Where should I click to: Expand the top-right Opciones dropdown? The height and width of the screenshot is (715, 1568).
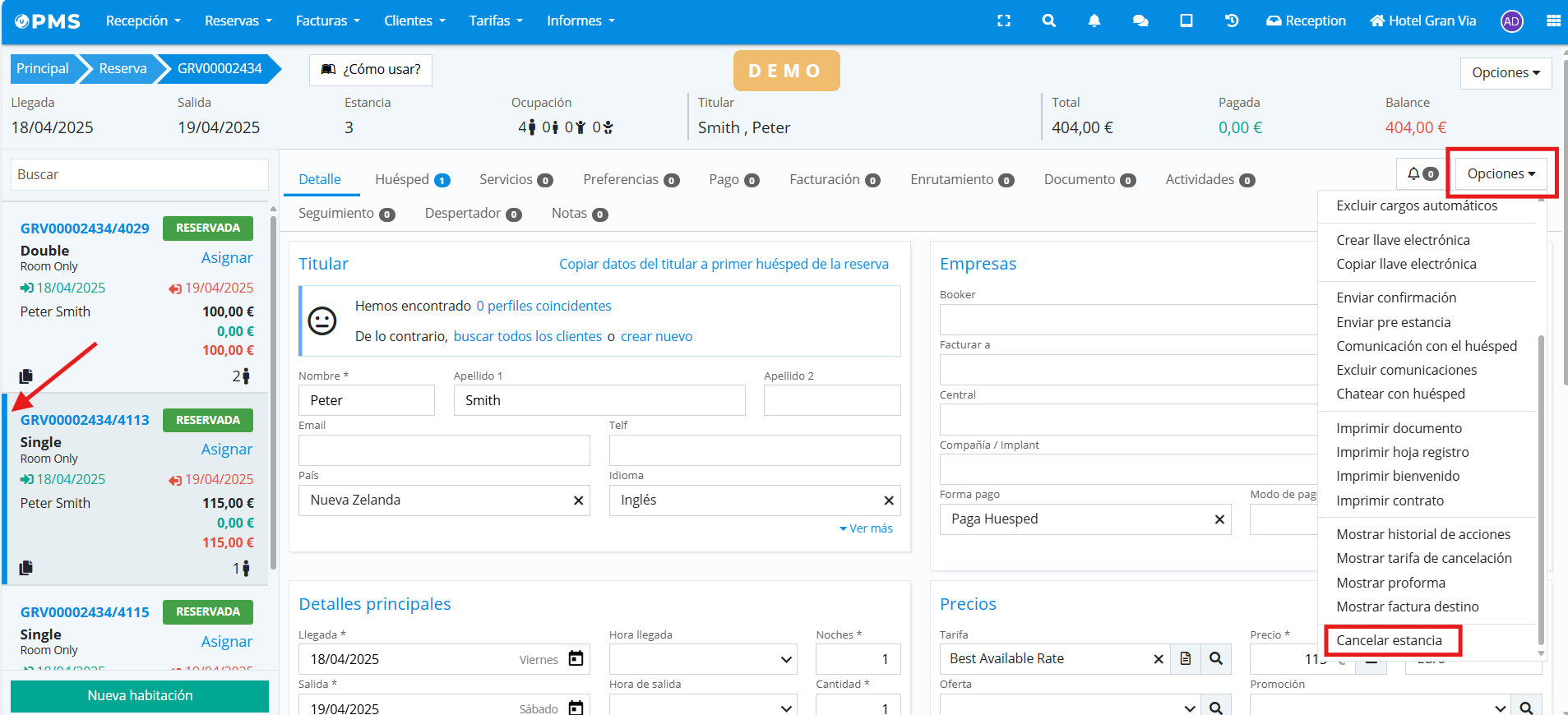pyautogui.click(x=1506, y=72)
